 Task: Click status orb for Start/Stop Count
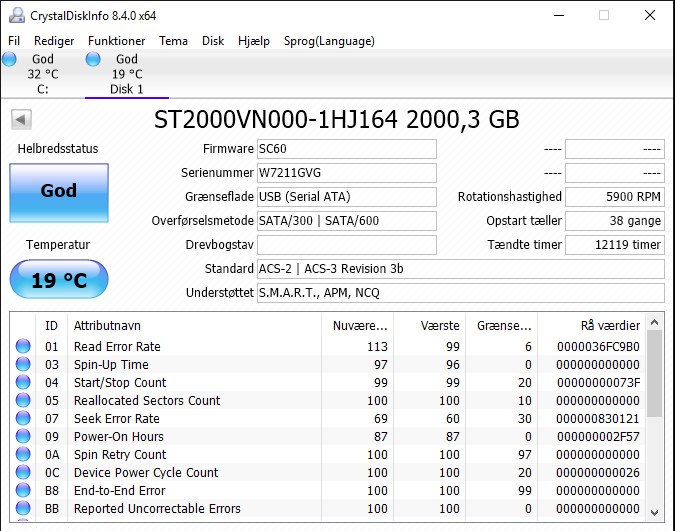[x=23, y=382]
